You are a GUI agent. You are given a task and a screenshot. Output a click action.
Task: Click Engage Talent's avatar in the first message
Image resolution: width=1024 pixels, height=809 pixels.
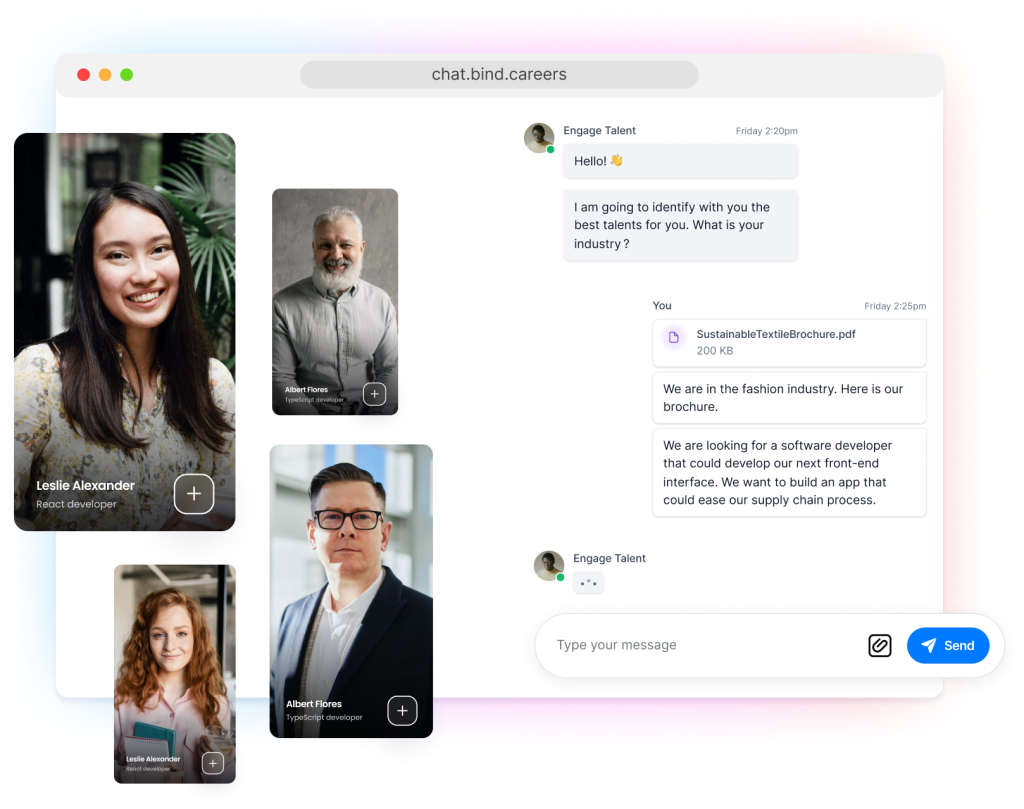(x=539, y=137)
